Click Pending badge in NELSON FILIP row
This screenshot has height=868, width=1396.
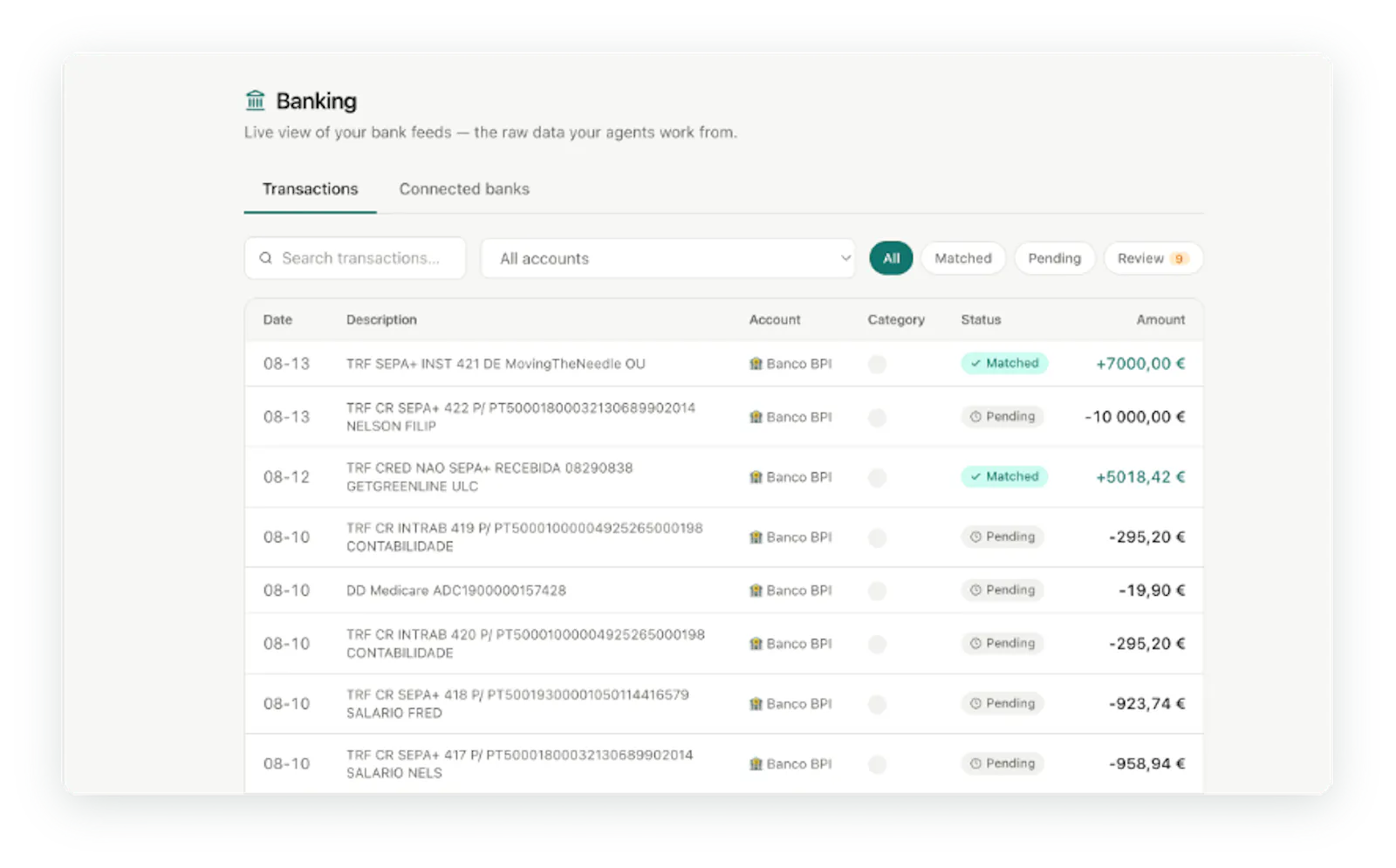tap(1003, 416)
